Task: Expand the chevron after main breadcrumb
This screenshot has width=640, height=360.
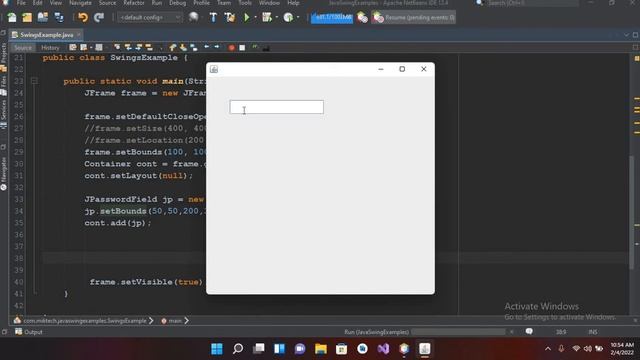Action: (187, 321)
